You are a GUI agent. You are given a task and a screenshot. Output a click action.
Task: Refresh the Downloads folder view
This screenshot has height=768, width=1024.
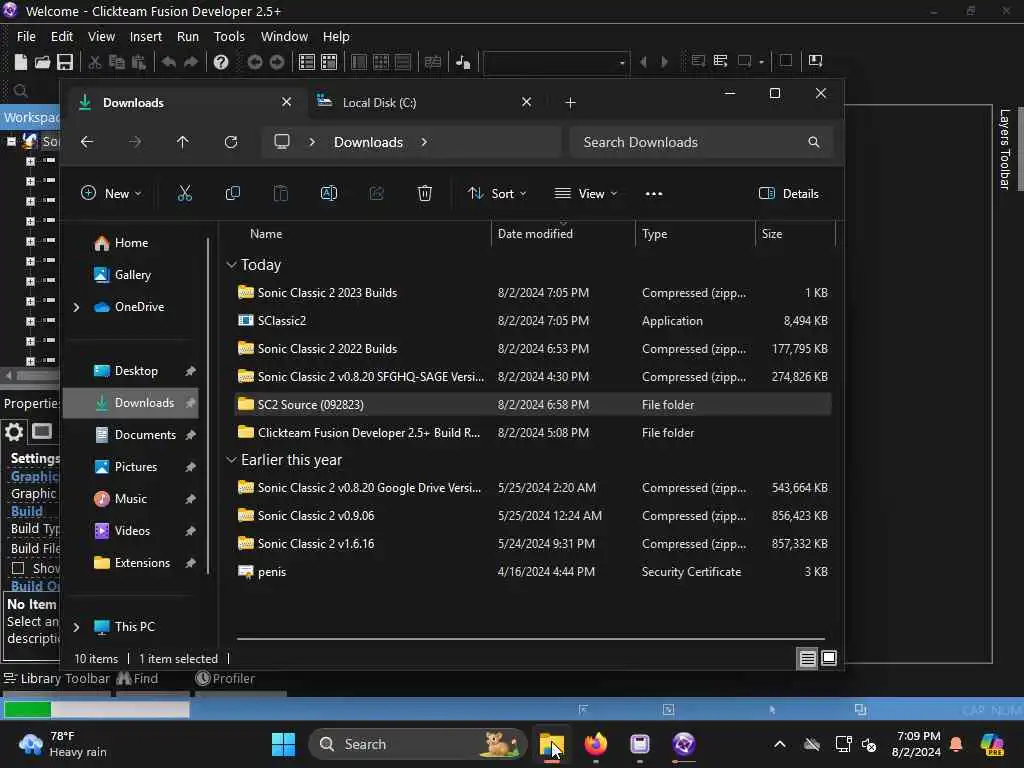(x=231, y=142)
